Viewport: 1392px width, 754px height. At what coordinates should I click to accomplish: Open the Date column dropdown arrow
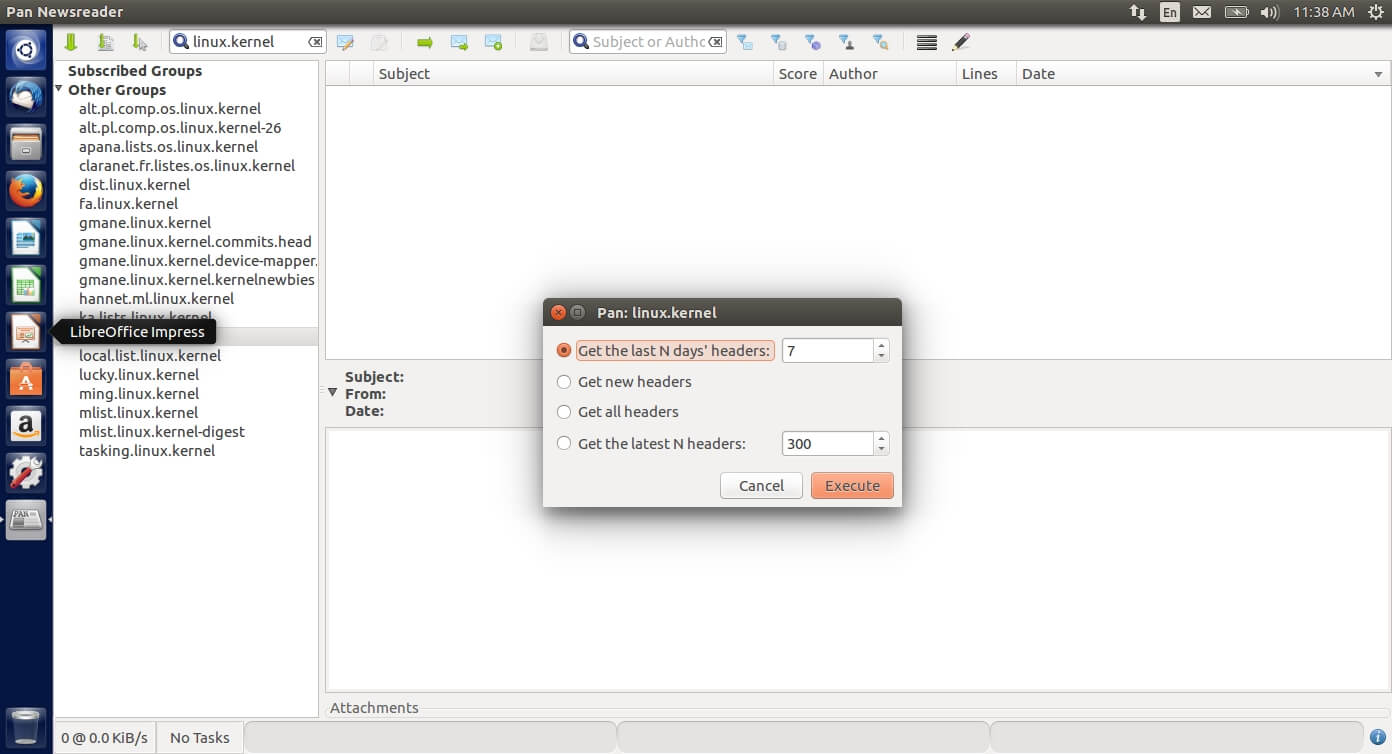(1379, 73)
